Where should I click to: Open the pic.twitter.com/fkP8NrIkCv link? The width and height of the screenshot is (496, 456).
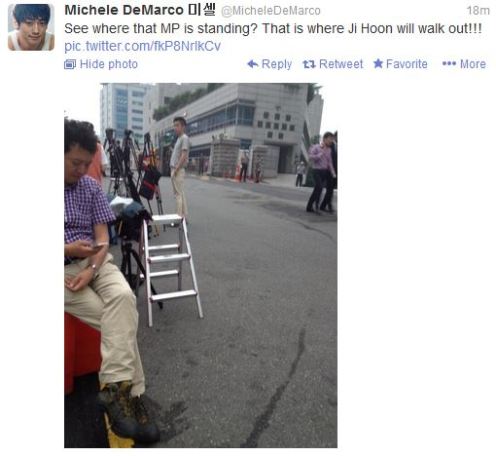coord(142,46)
